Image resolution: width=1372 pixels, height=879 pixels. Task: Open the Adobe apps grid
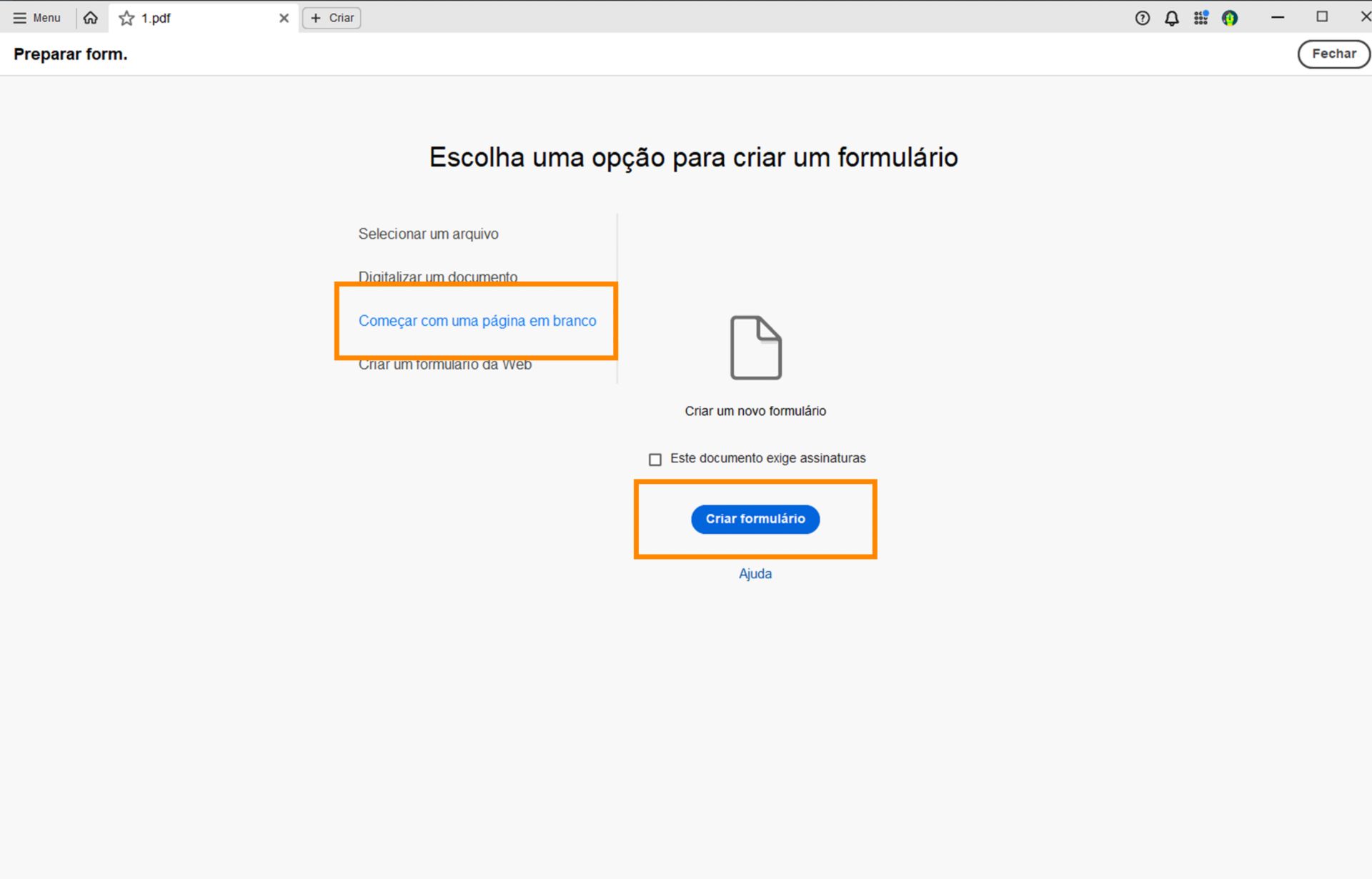pos(1201,18)
